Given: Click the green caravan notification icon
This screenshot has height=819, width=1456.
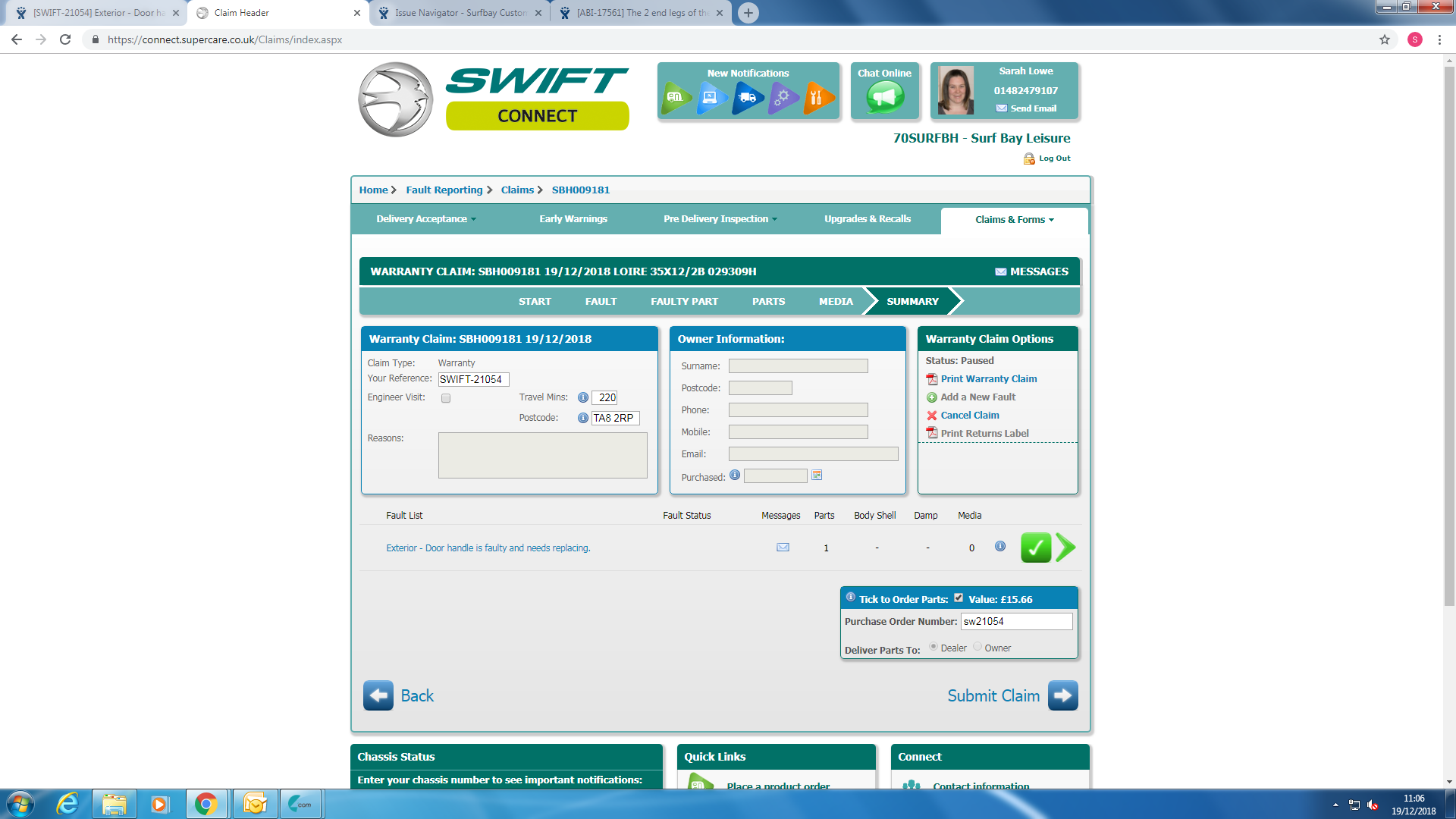Looking at the screenshot, I should pyautogui.click(x=675, y=98).
